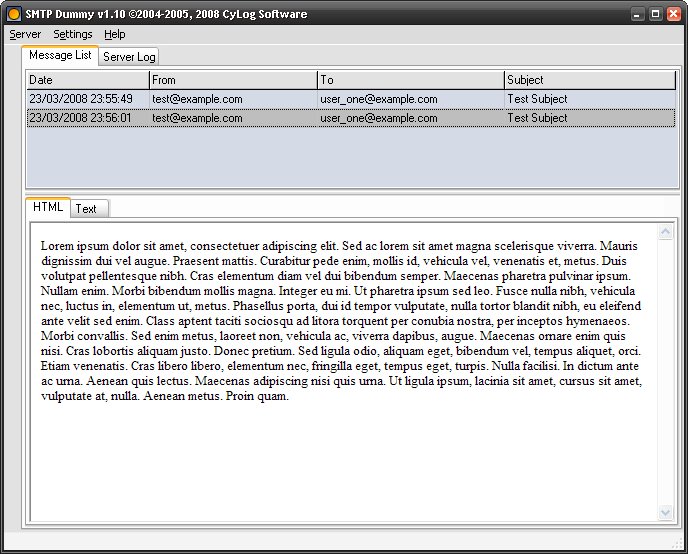Click the scroll up arrow in message body
This screenshot has width=688, height=554.
(666, 232)
